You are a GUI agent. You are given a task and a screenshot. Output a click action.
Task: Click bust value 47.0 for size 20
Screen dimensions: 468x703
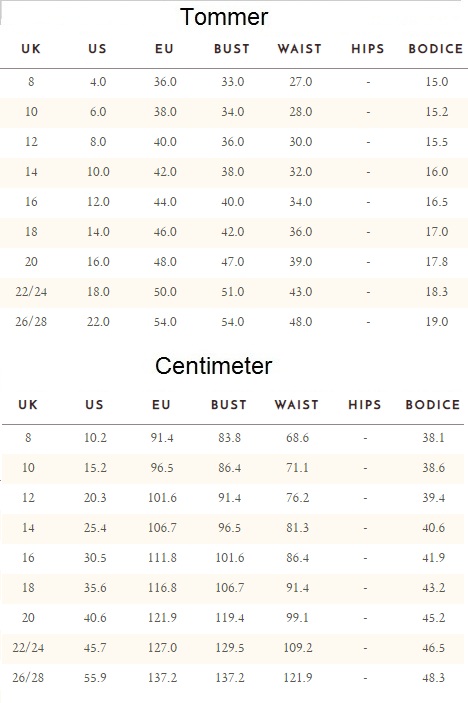[233, 261]
